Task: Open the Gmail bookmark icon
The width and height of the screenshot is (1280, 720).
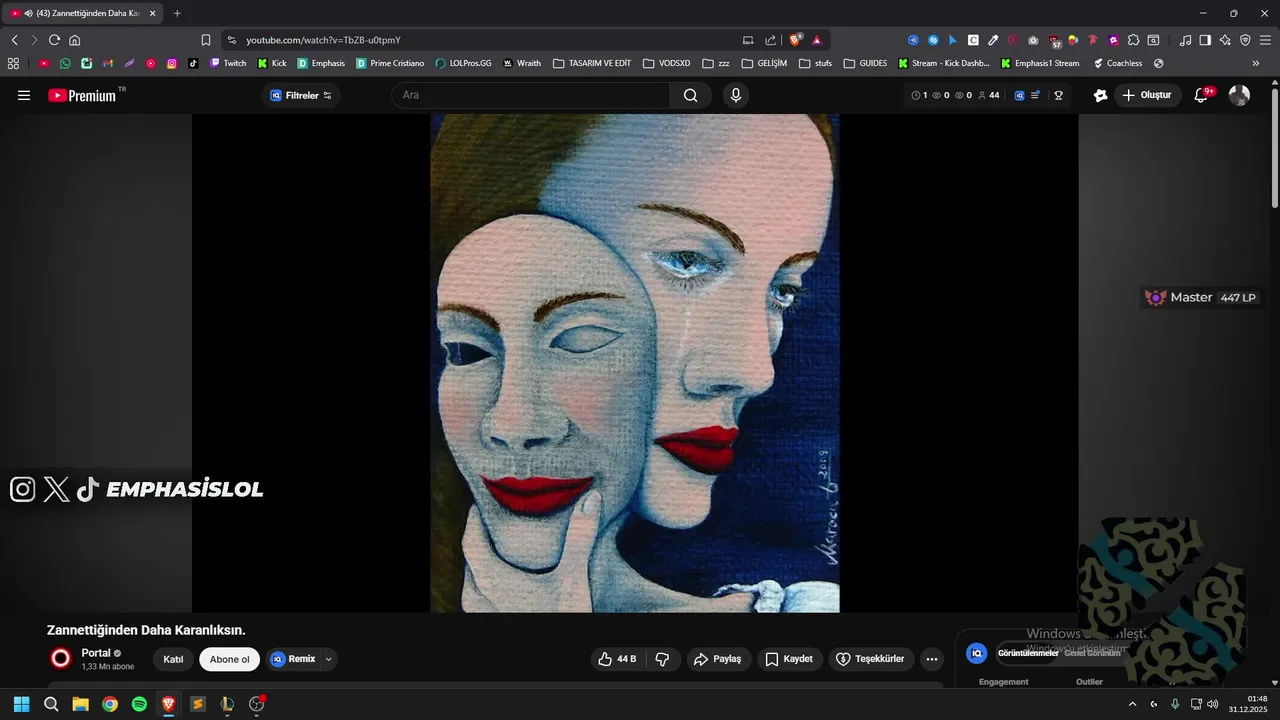Action: (108, 63)
